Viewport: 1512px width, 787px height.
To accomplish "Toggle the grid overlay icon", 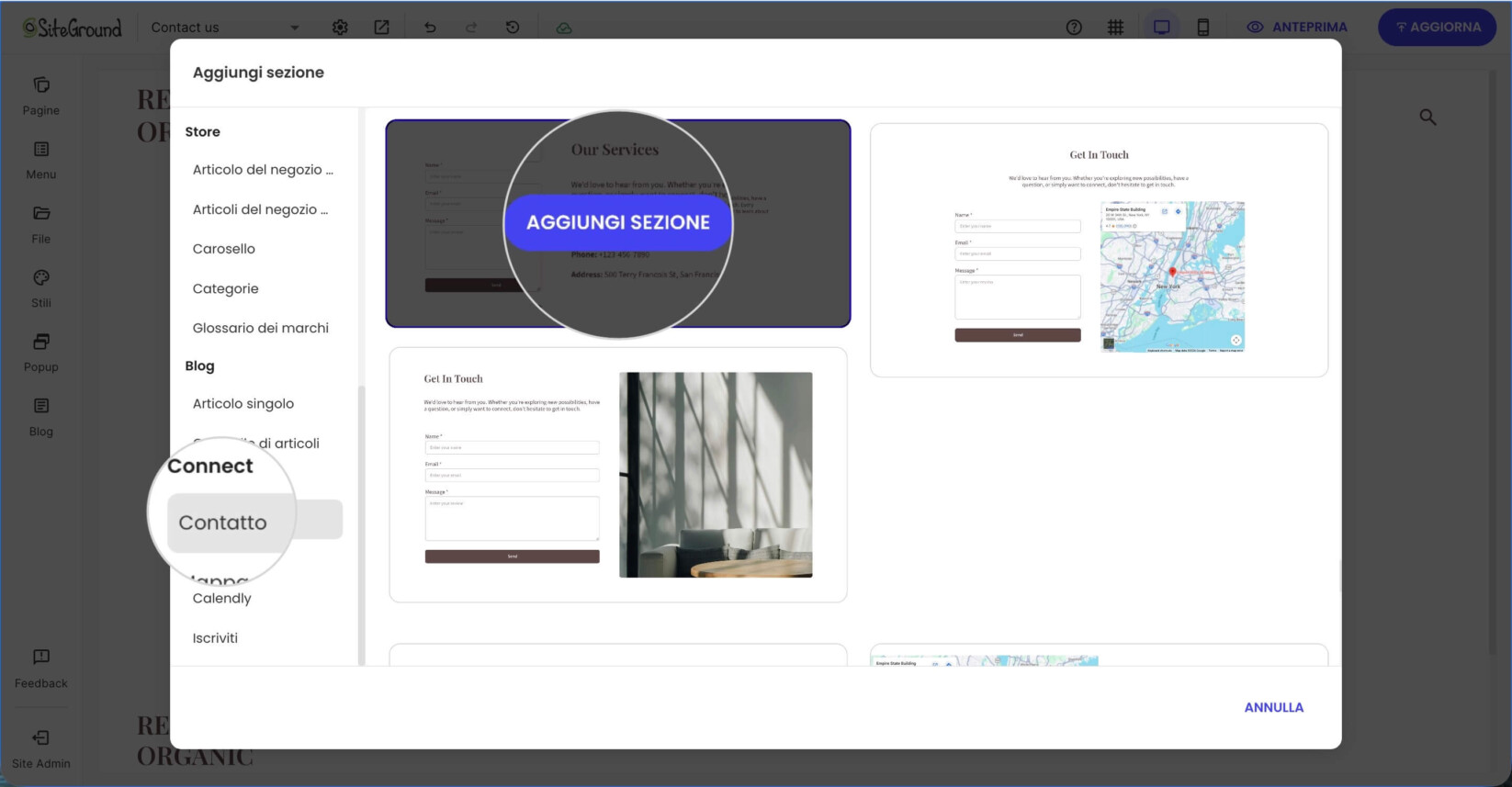I will [1115, 28].
